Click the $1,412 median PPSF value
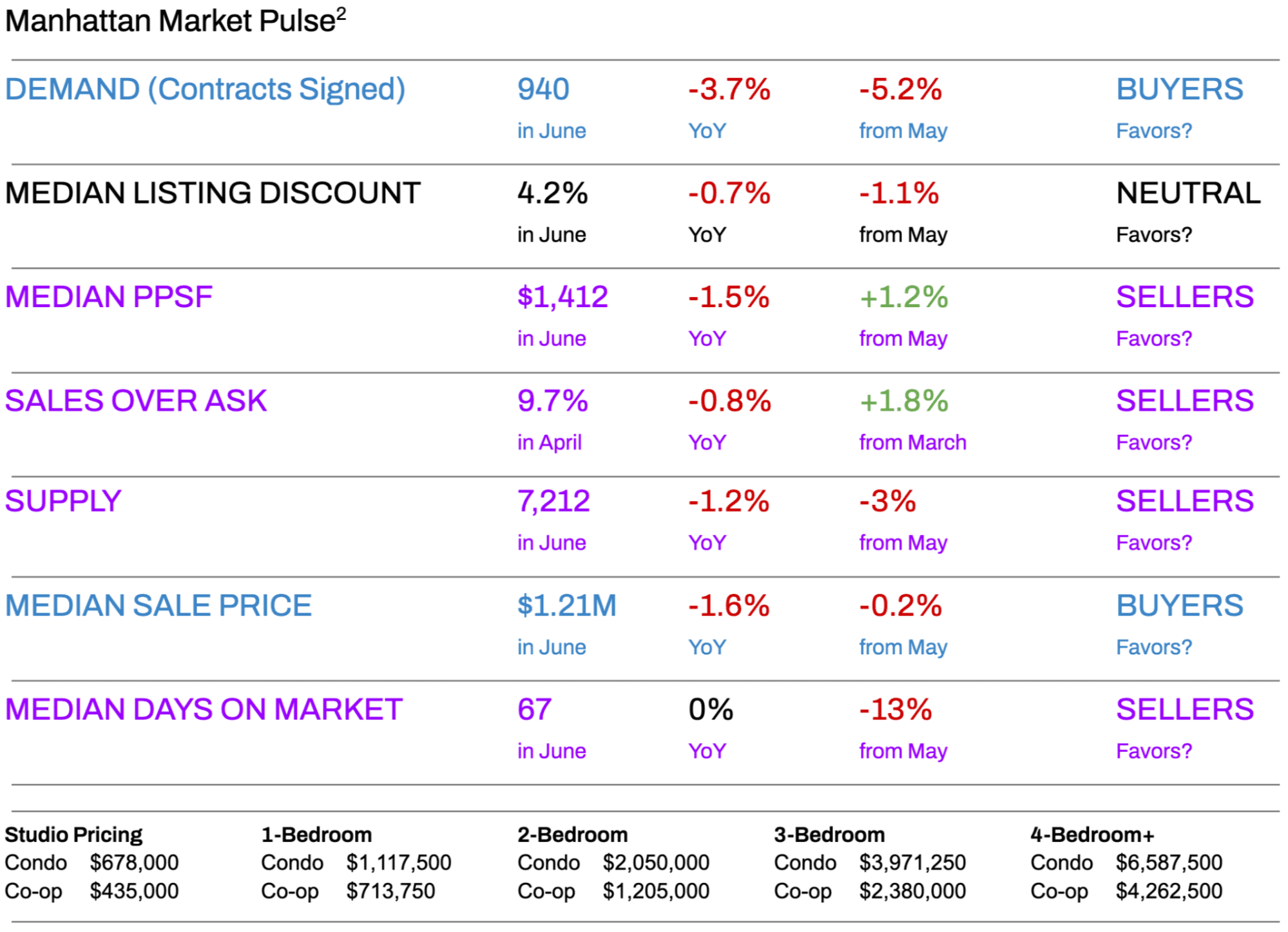Image resolution: width=1288 pixels, height=932 pixels. click(562, 297)
